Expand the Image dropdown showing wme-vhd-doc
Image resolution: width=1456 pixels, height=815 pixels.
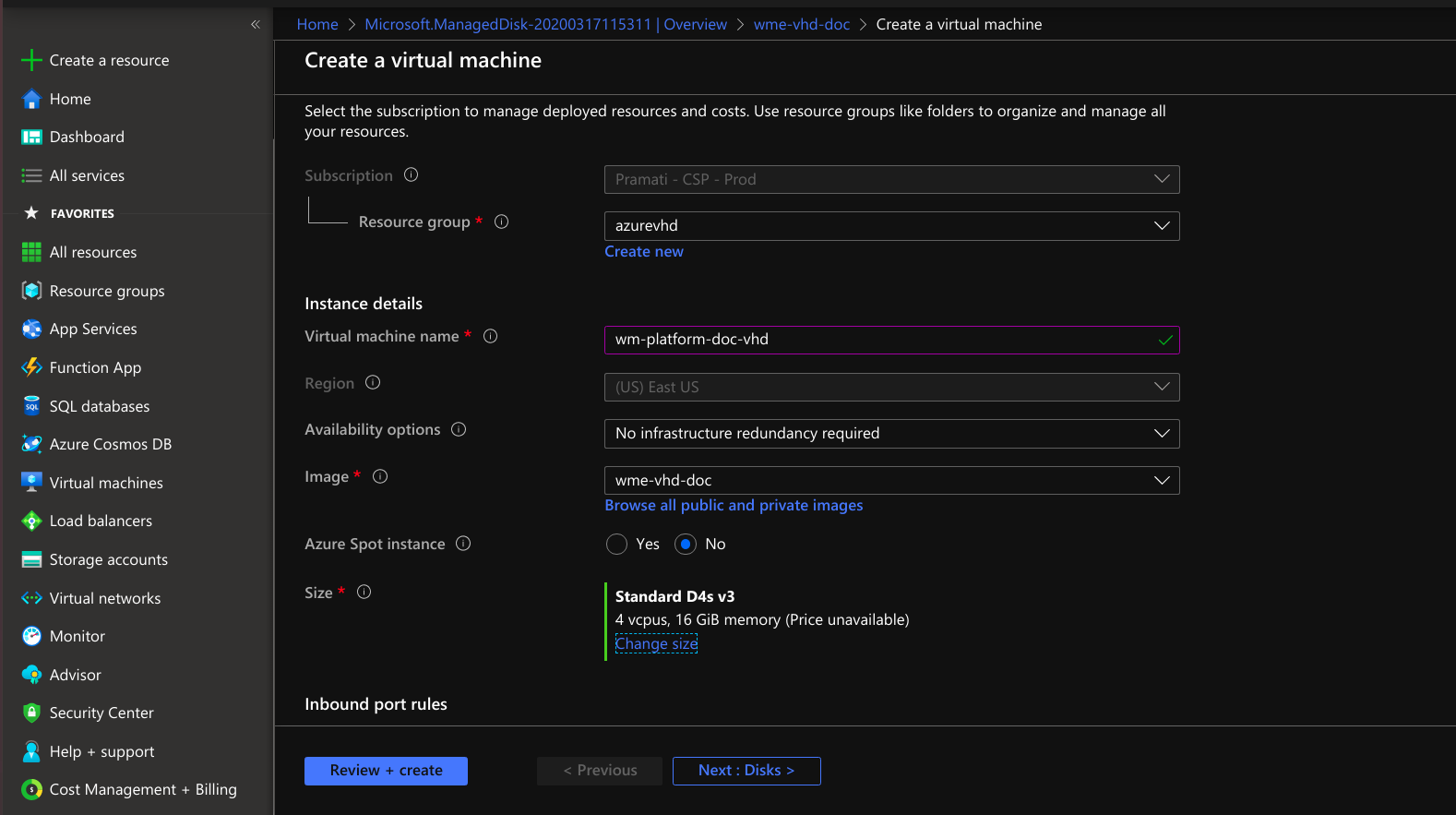890,481
